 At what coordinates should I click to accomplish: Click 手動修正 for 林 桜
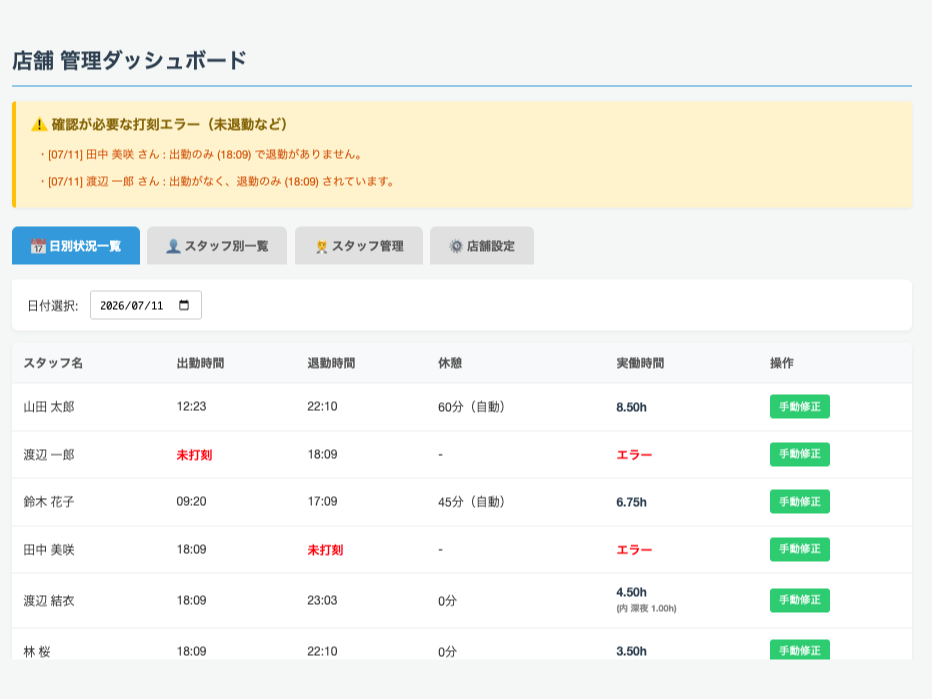(799, 650)
